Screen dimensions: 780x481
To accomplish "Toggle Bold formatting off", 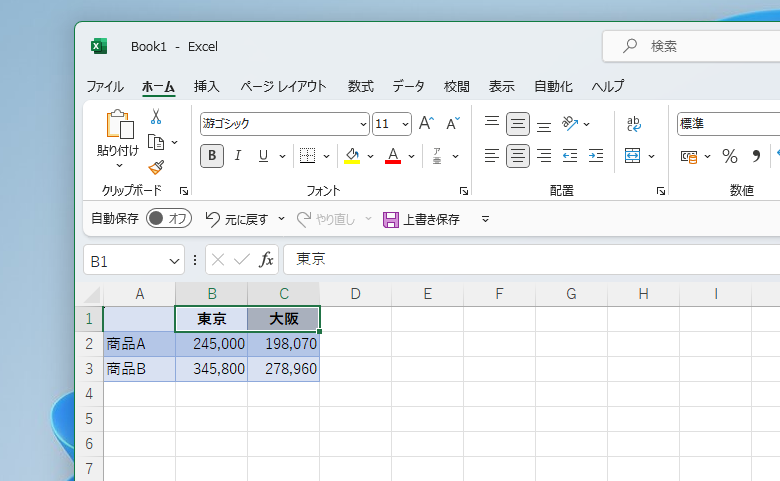I will click(212, 156).
